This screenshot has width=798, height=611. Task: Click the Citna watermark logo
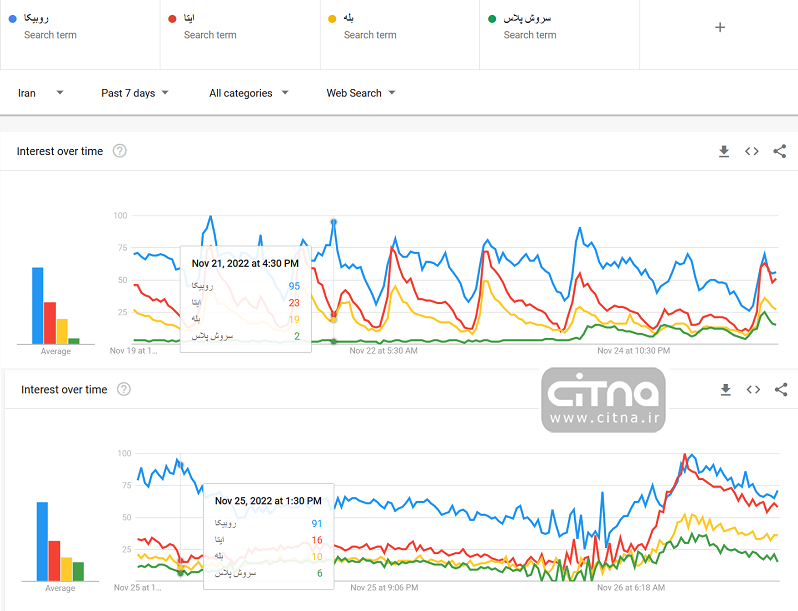604,399
